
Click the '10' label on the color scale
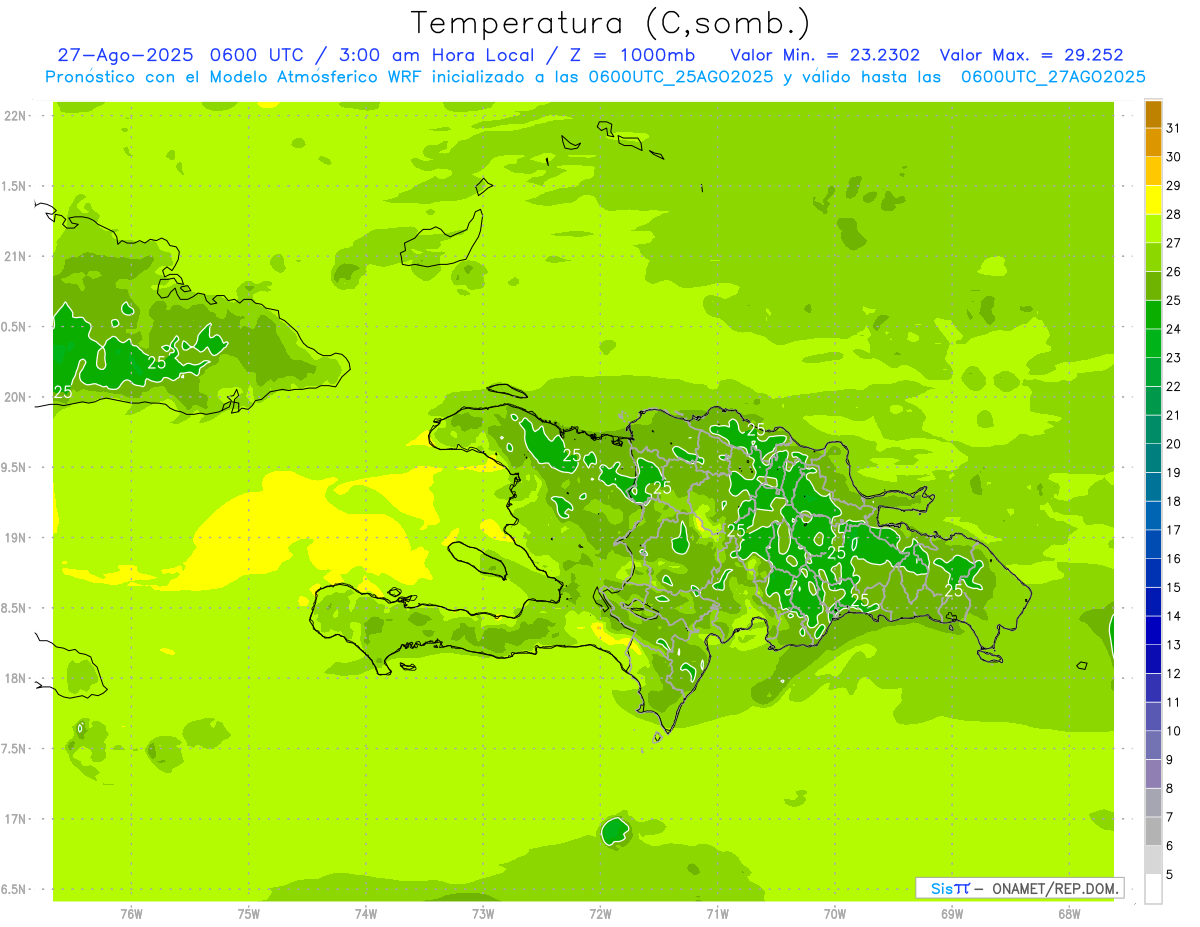(x=1174, y=731)
